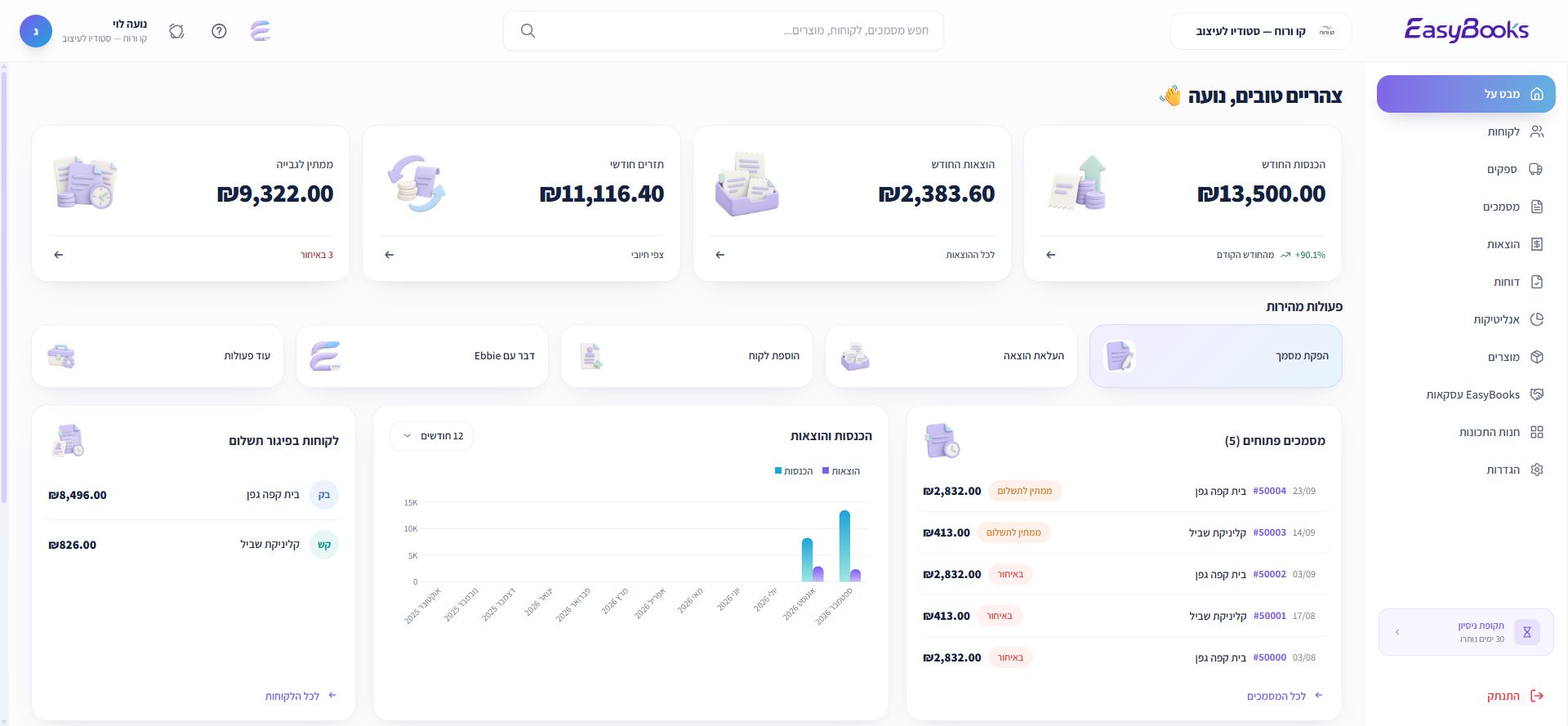Open user avatar for נועה לוי
Viewport: 1568px width, 726px height.
click(x=36, y=31)
